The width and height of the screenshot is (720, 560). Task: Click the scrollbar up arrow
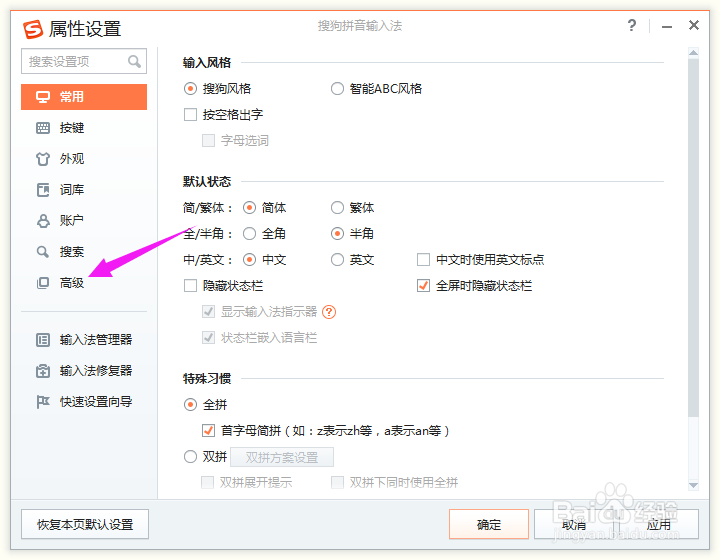pyautogui.click(x=693, y=53)
